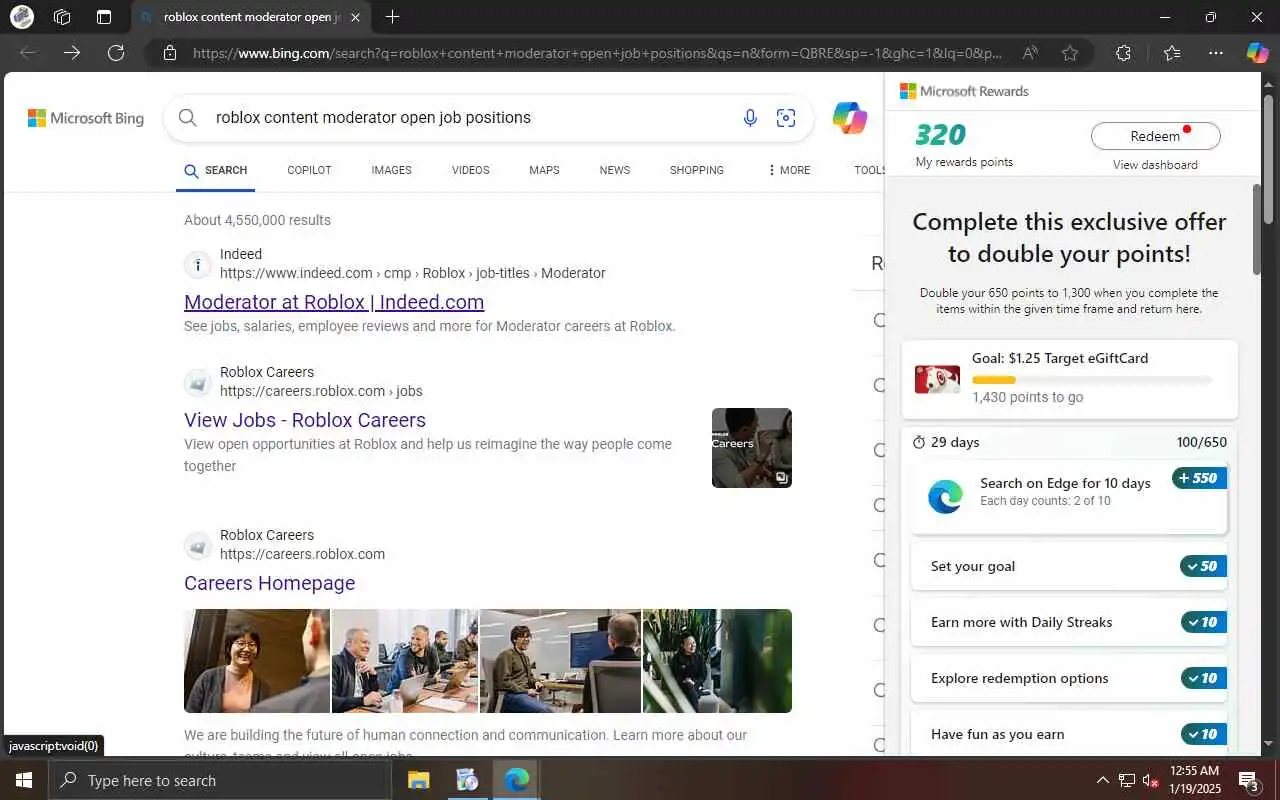This screenshot has height=800, width=1280.
Task: Click the Rewards panel scrollbar
Action: (x=1257, y=228)
